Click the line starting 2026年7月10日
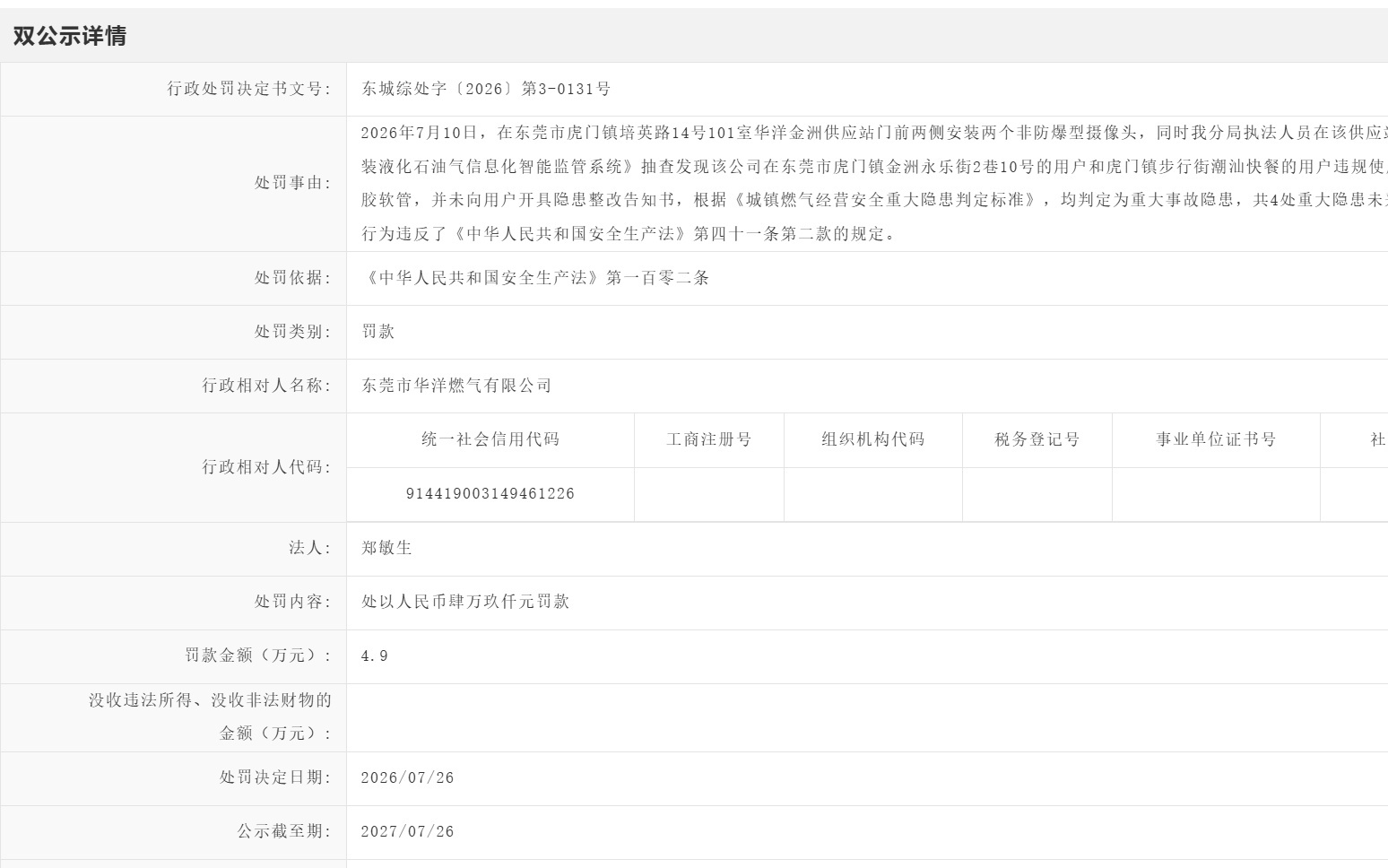Image resolution: width=1388 pixels, height=868 pixels. click(x=874, y=133)
